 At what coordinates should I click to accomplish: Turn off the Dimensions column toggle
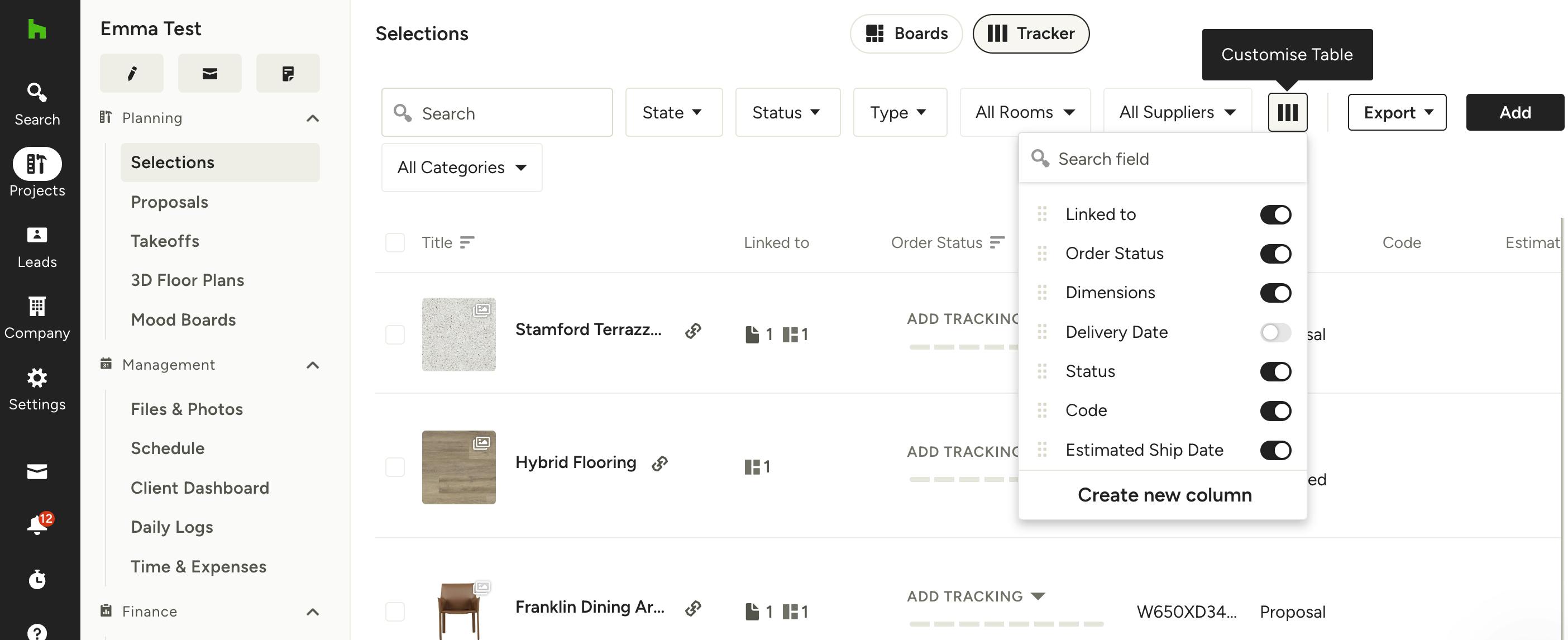[x=1275, y=293]
